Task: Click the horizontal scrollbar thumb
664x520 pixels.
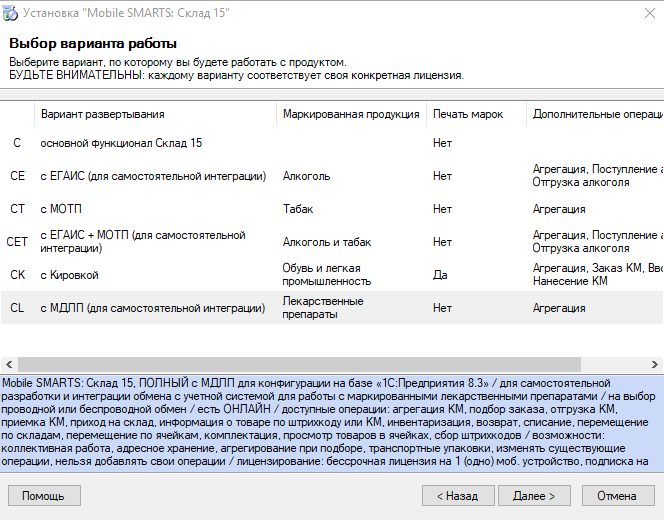Action: [299, 364]
